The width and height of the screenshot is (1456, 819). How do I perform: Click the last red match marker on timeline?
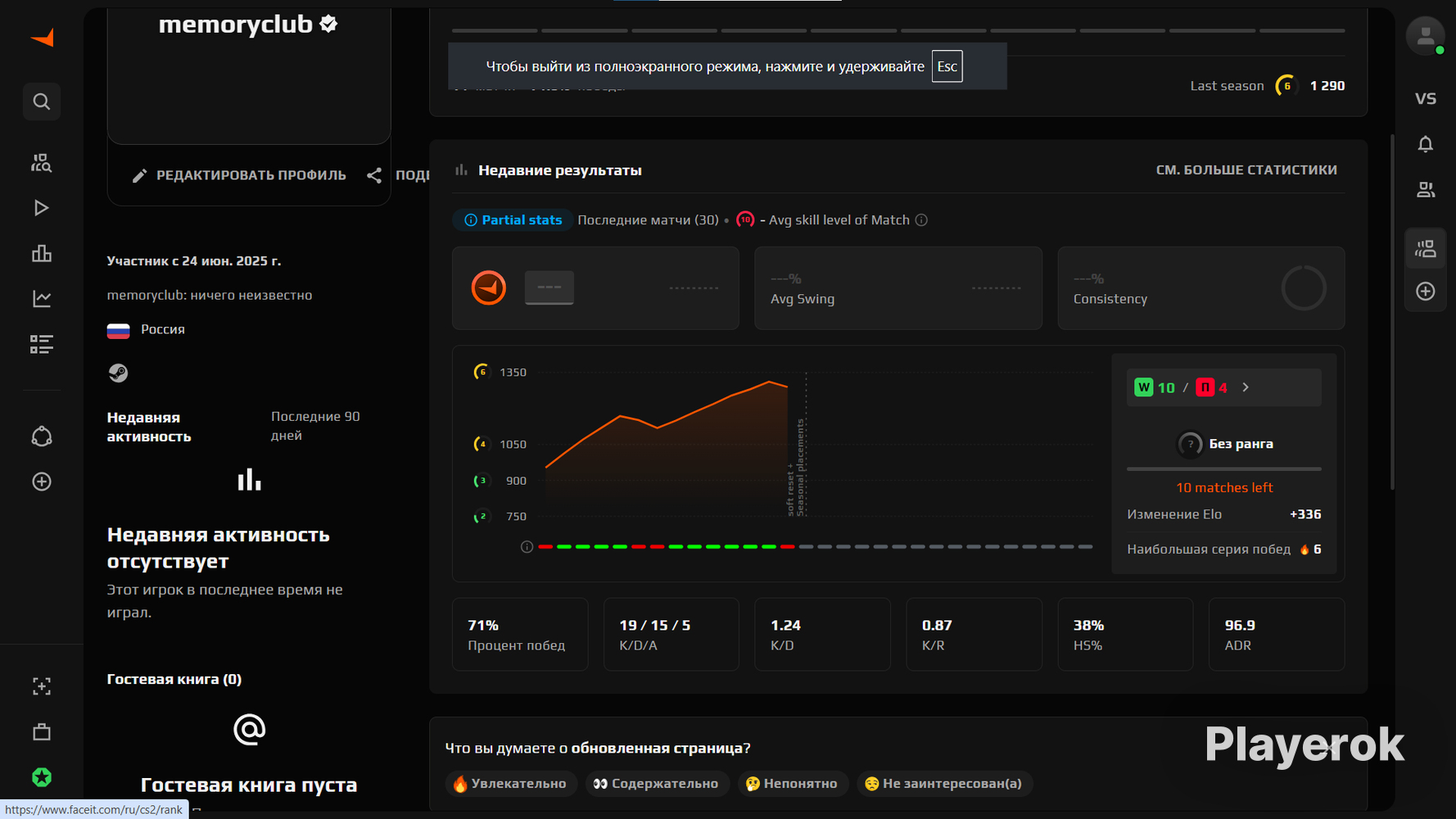click(x=787, y=546)
